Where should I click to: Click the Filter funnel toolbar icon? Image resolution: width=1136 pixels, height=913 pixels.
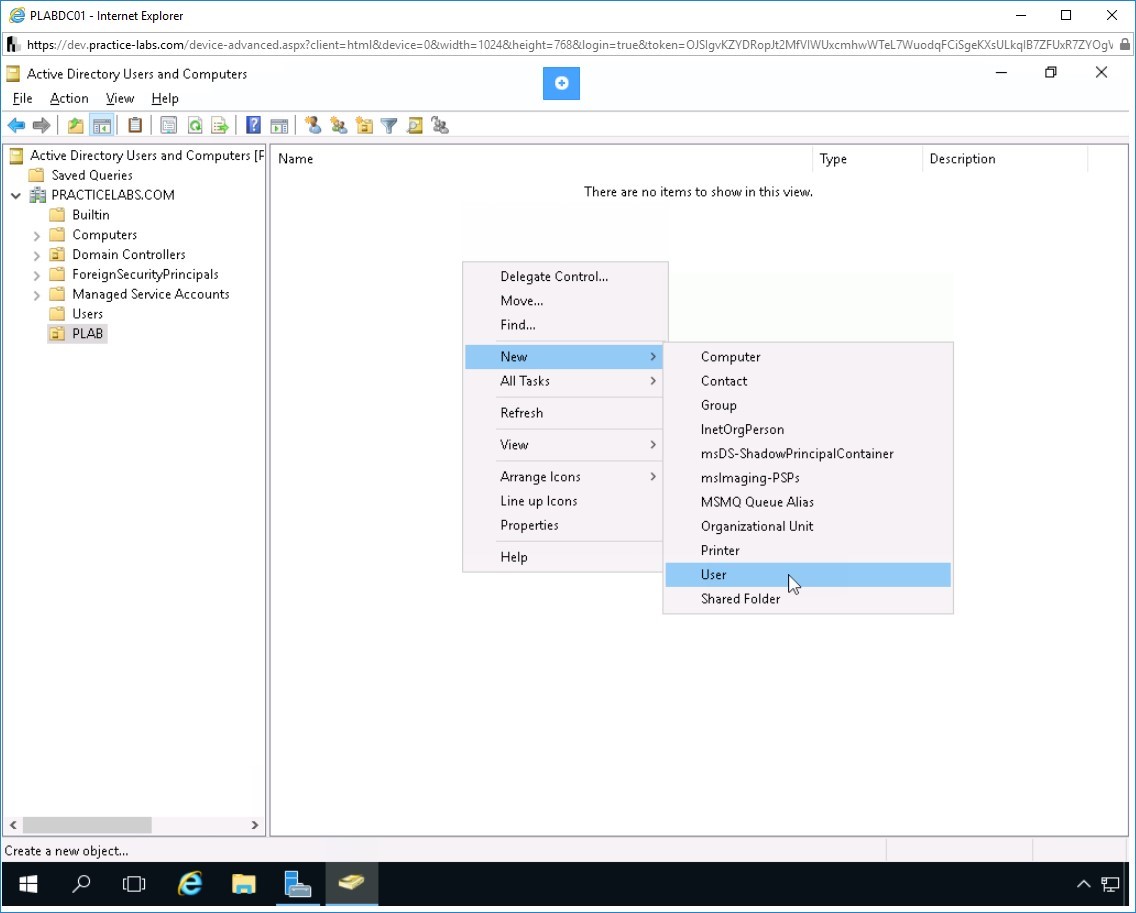tap(389, 125)
